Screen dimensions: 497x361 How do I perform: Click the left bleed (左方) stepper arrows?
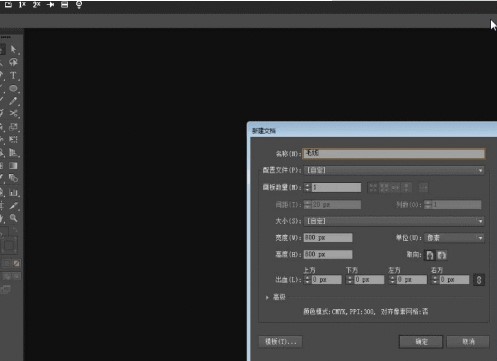(392, 280)
